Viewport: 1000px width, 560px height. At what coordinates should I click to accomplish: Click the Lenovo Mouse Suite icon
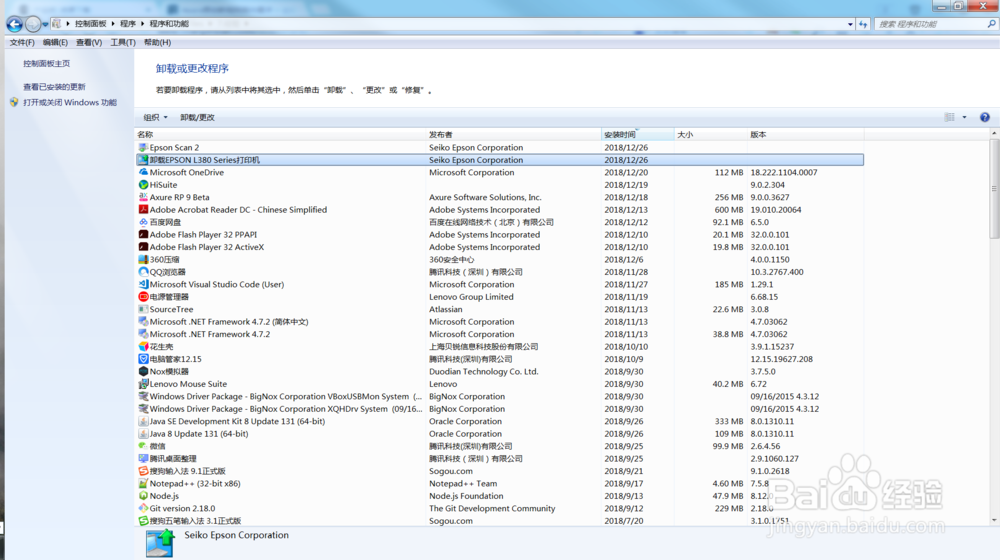coord(143,384)
